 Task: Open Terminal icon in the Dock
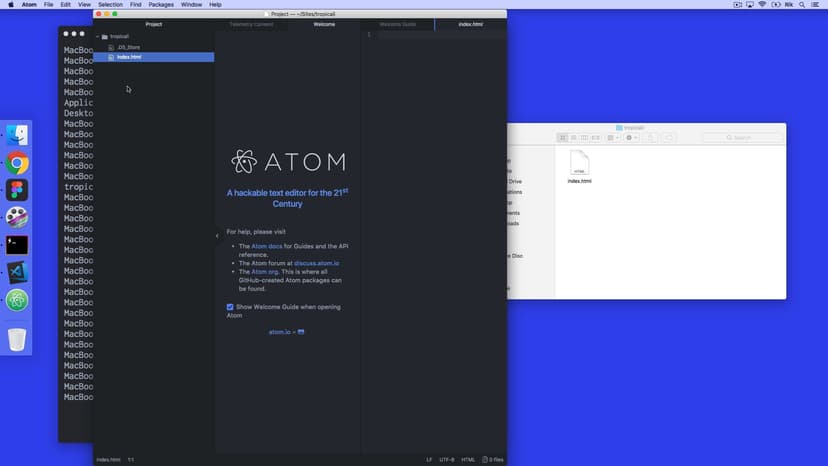point(17,245)
